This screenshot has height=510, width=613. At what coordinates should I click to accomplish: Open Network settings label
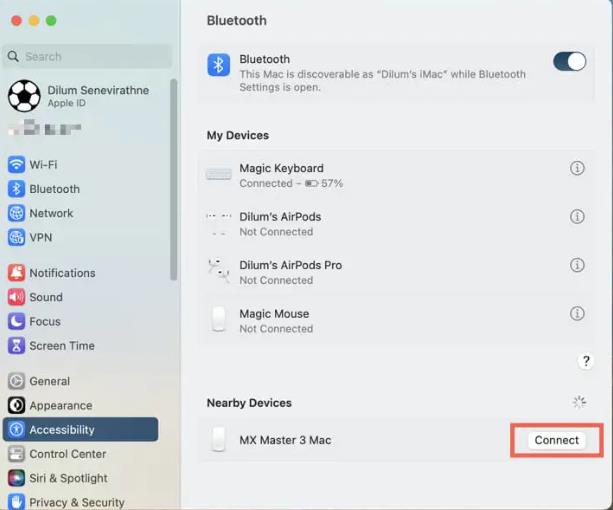coord(51,213)
